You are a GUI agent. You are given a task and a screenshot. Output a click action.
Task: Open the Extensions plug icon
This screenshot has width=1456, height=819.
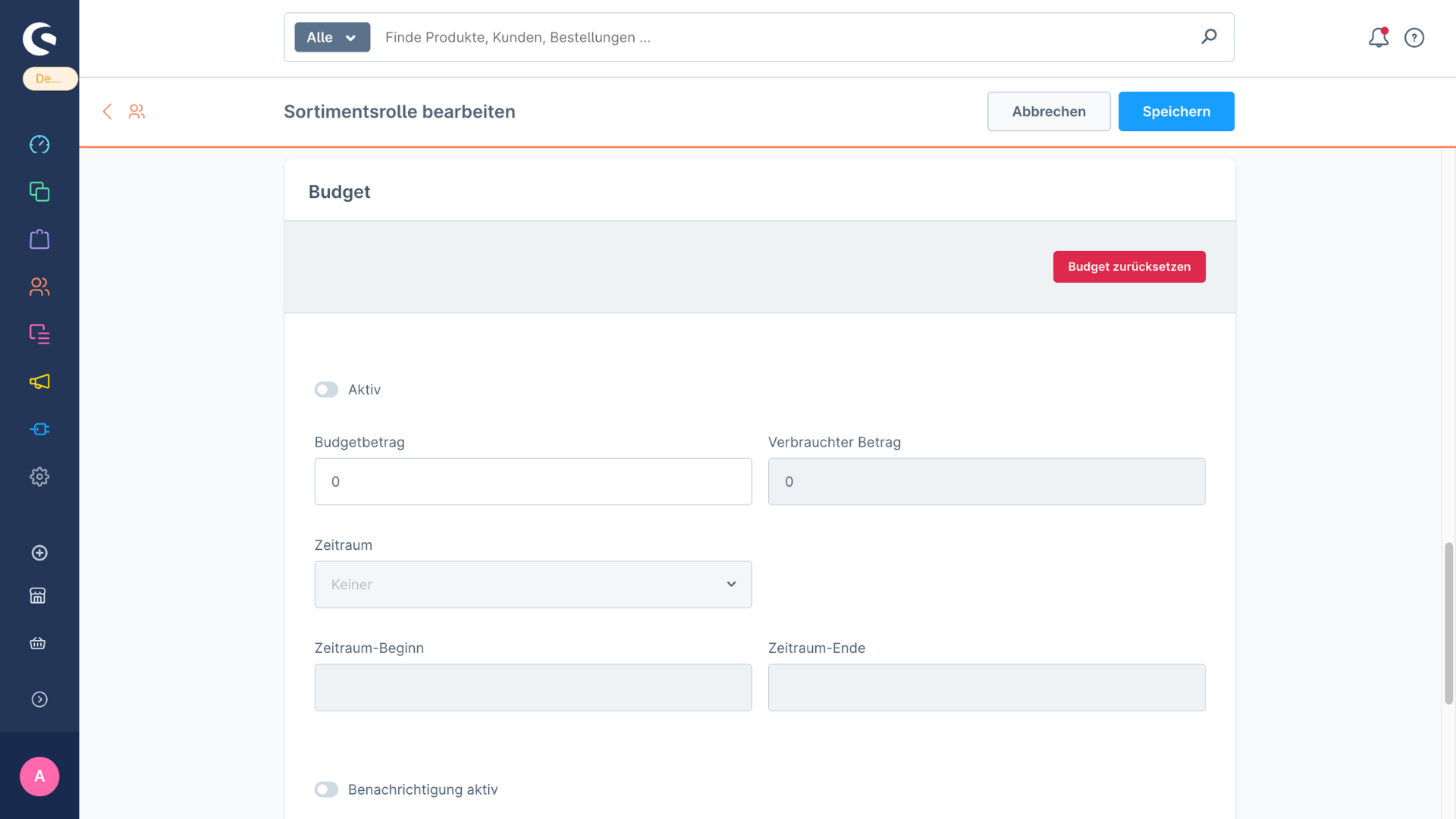tap(39, 429)
